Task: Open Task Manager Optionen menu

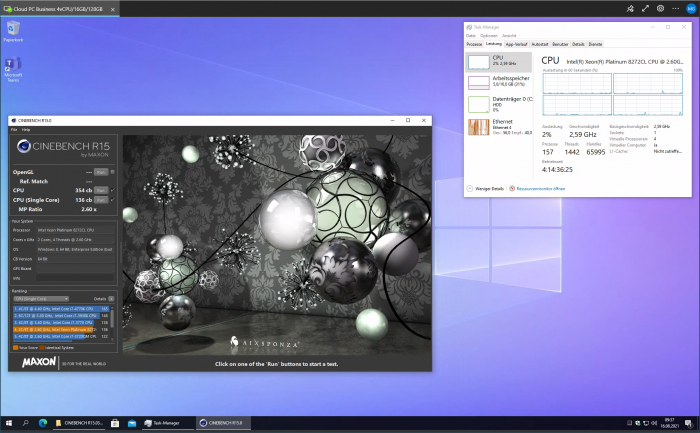Action: point(488,36)
